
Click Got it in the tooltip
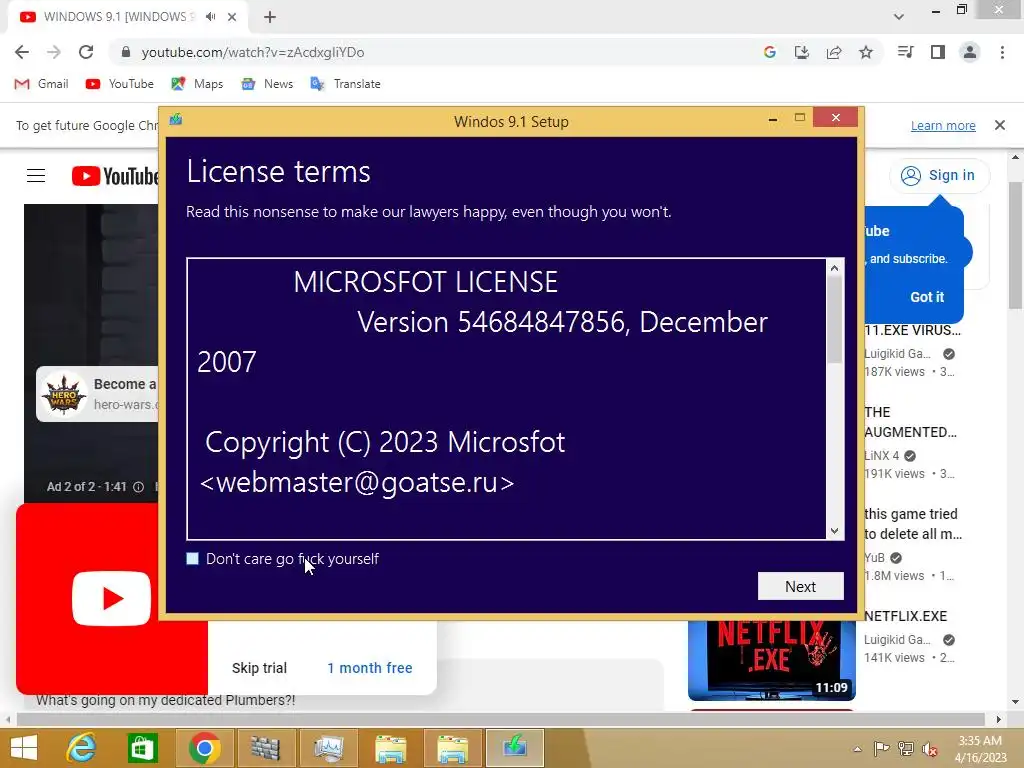point(927,297)
